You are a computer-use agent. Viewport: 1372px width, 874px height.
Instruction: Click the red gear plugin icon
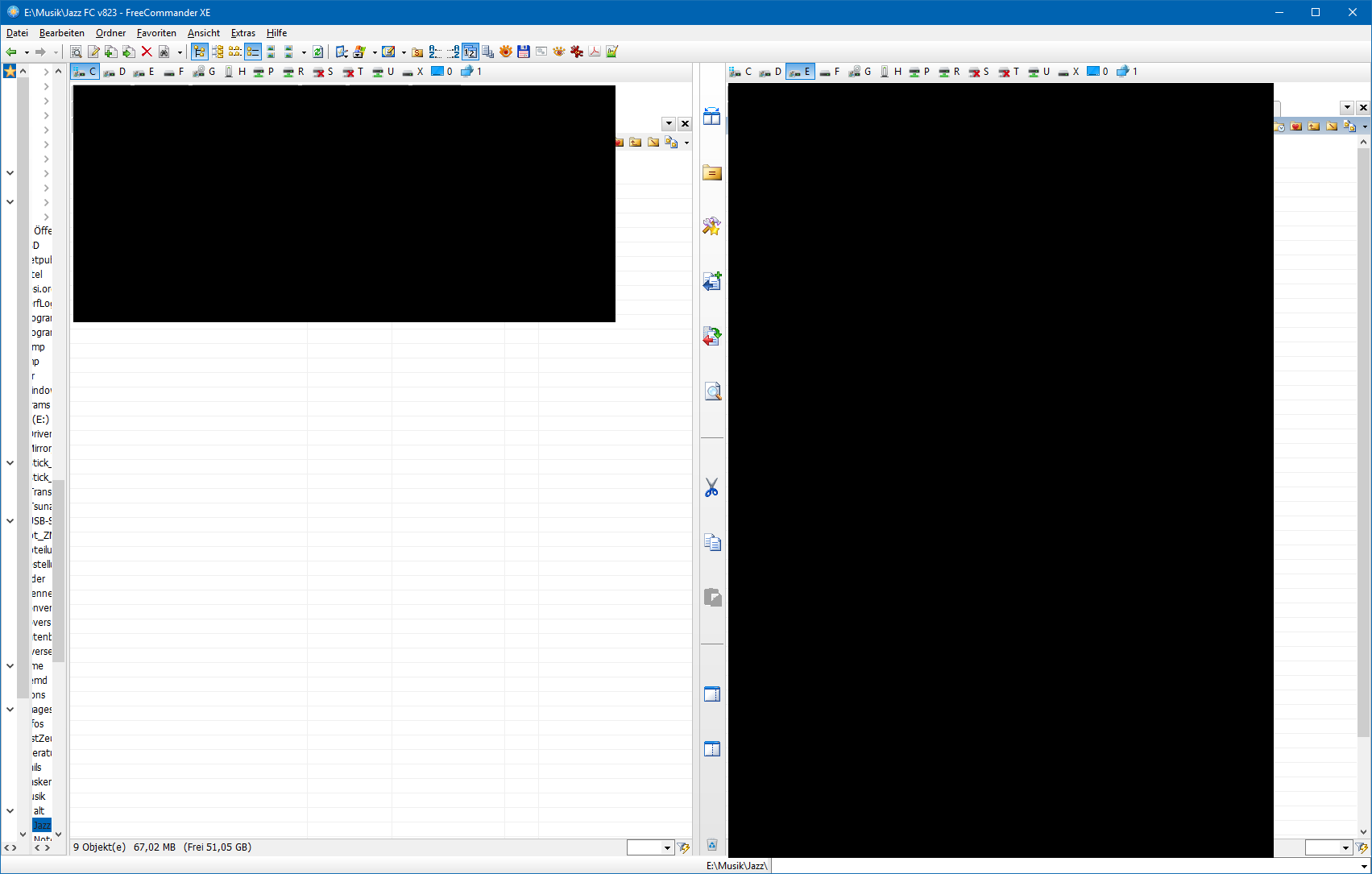click(x=577, y=52)
